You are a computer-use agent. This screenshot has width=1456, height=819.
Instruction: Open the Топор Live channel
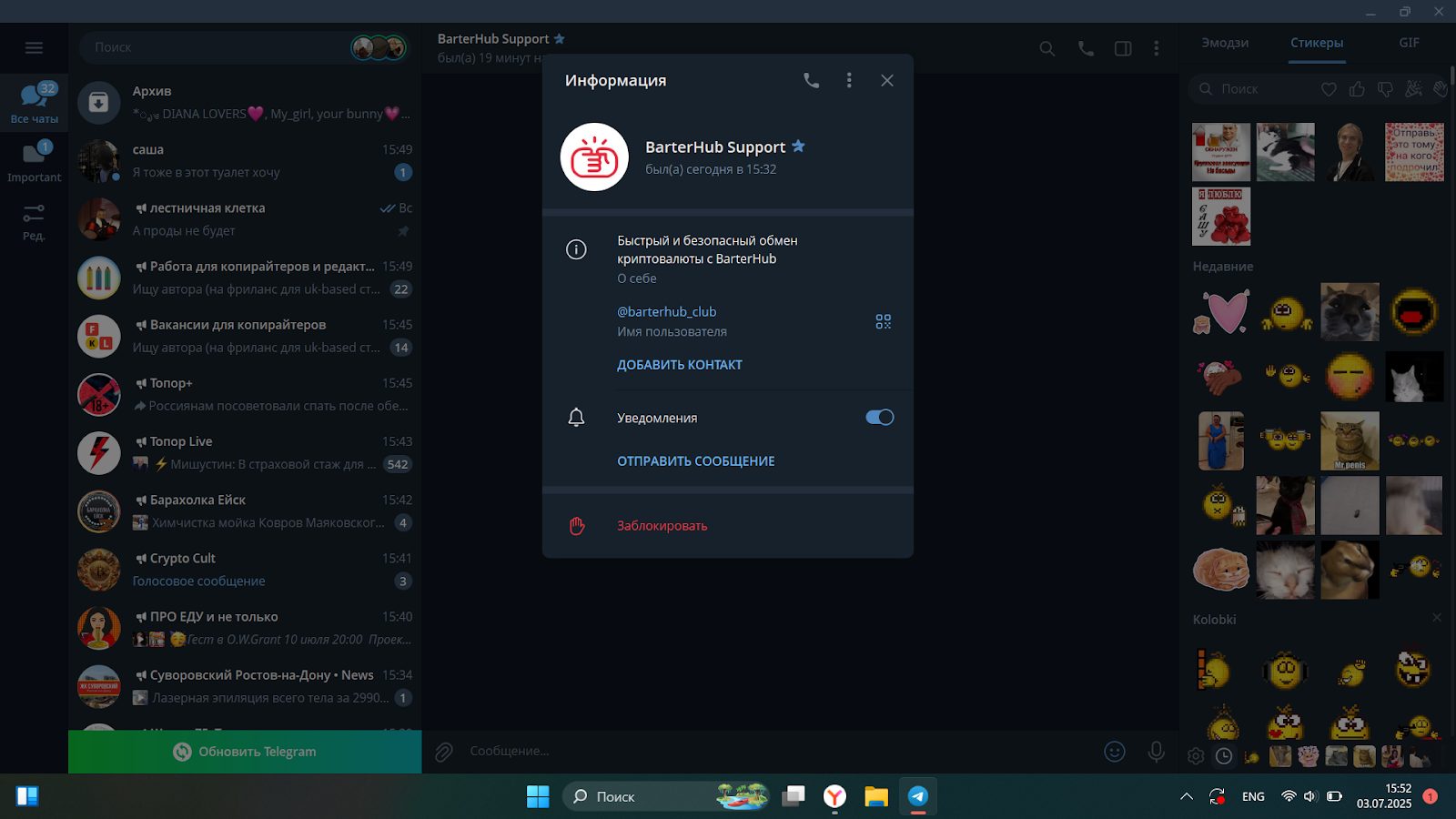245,452
